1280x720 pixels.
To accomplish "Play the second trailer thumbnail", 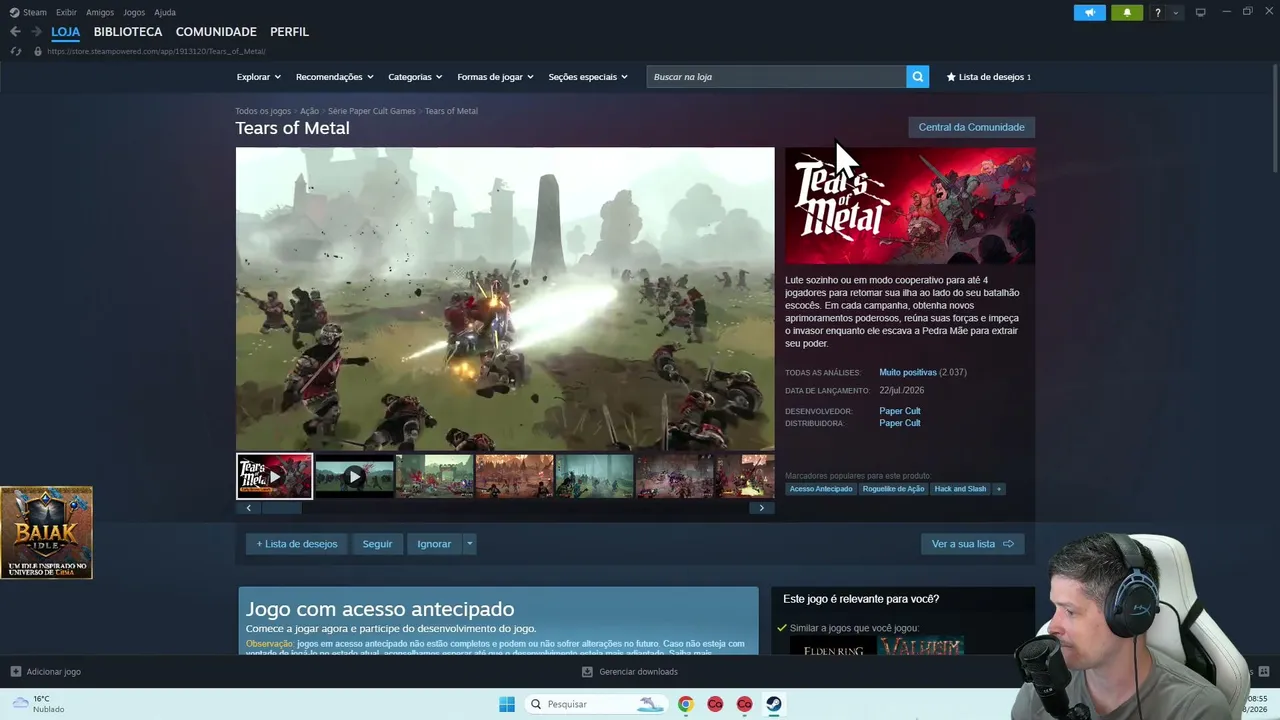I will point(354,476).
